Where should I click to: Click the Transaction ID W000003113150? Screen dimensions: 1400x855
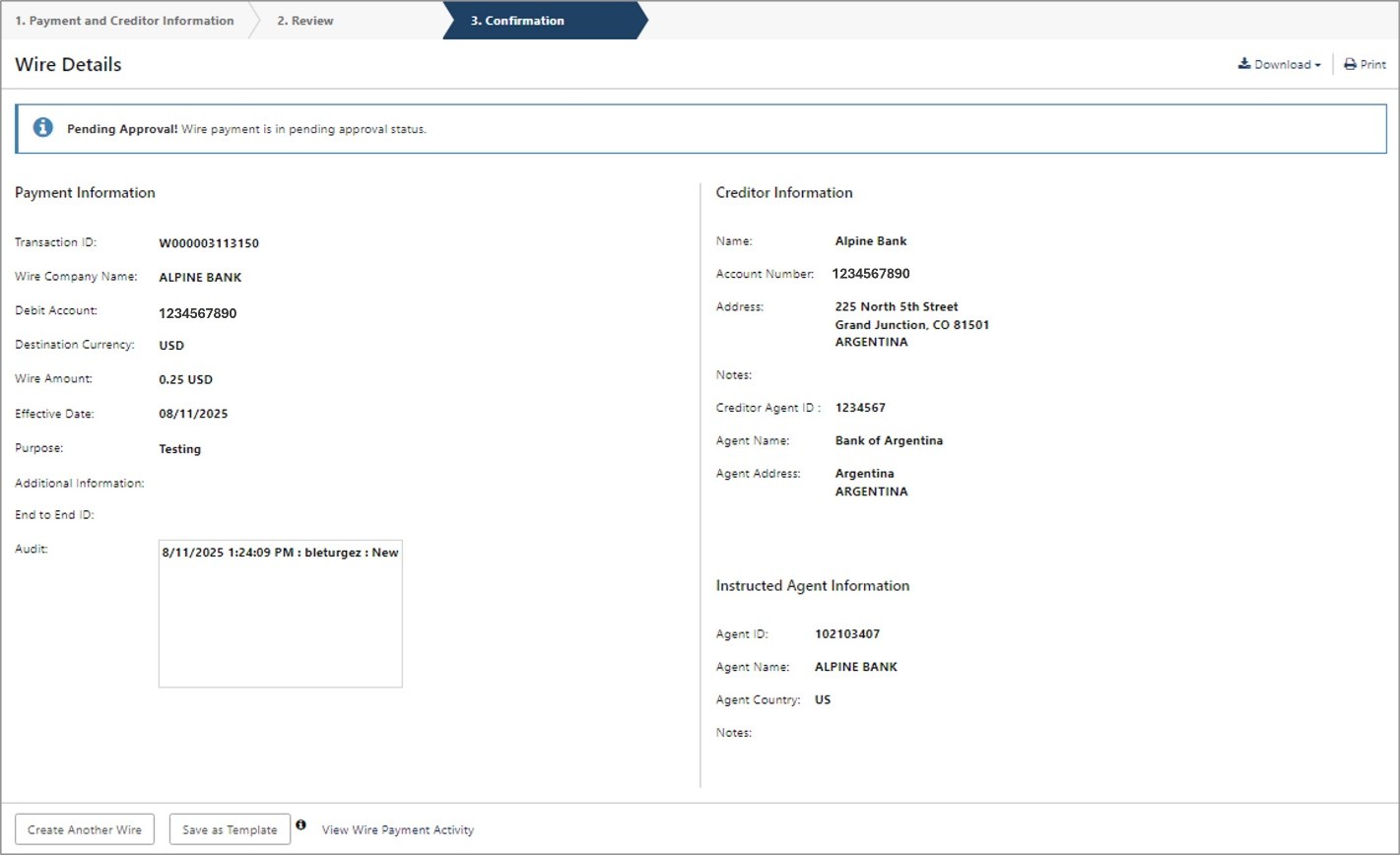(209, 243)
